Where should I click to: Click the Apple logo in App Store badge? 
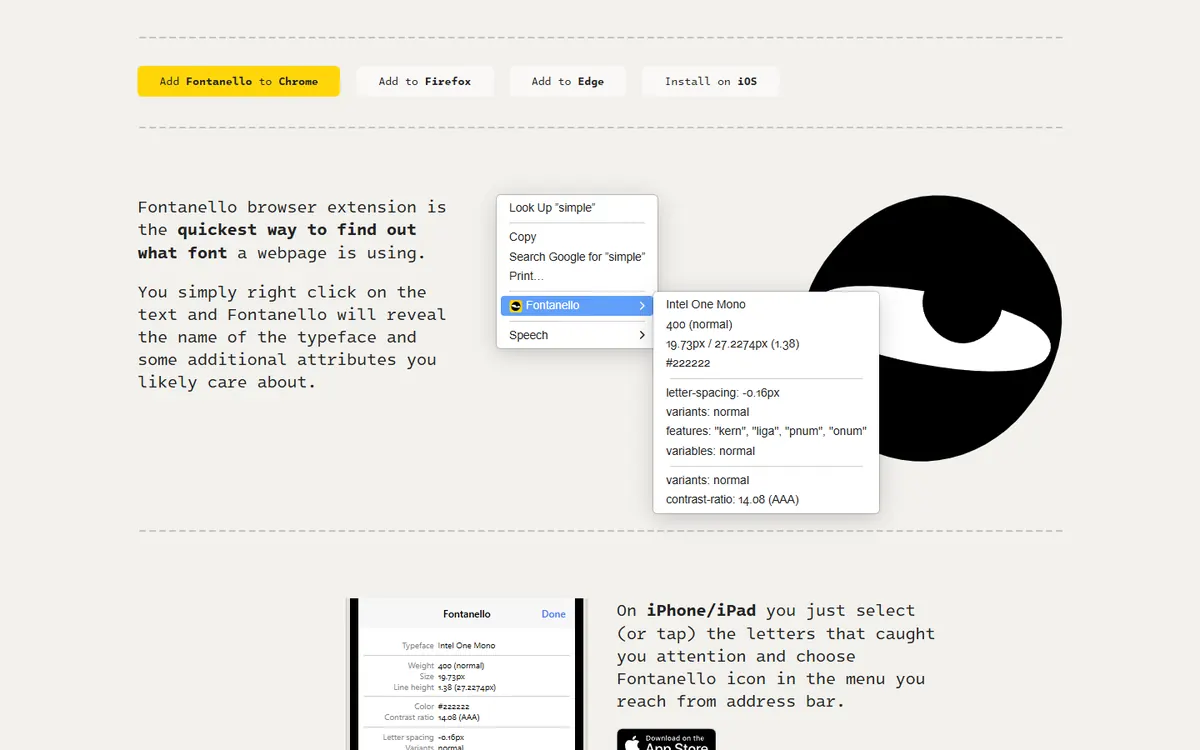pos(632,743)
